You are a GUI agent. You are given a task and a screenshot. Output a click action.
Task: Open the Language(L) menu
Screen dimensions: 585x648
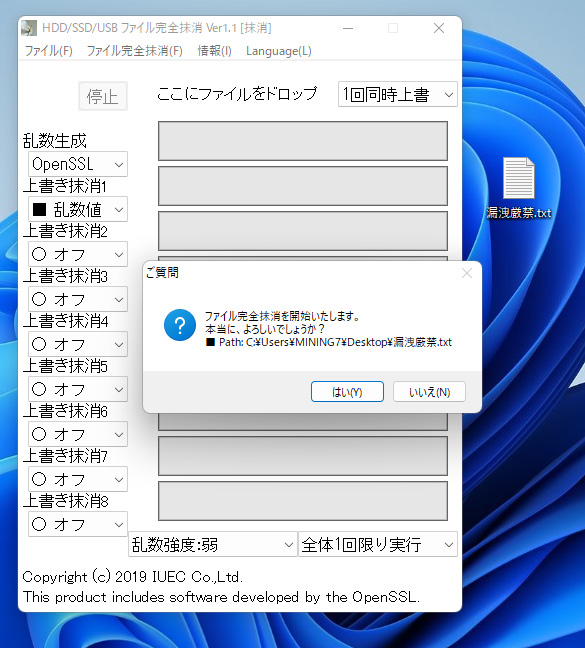[x=278, y=51]
